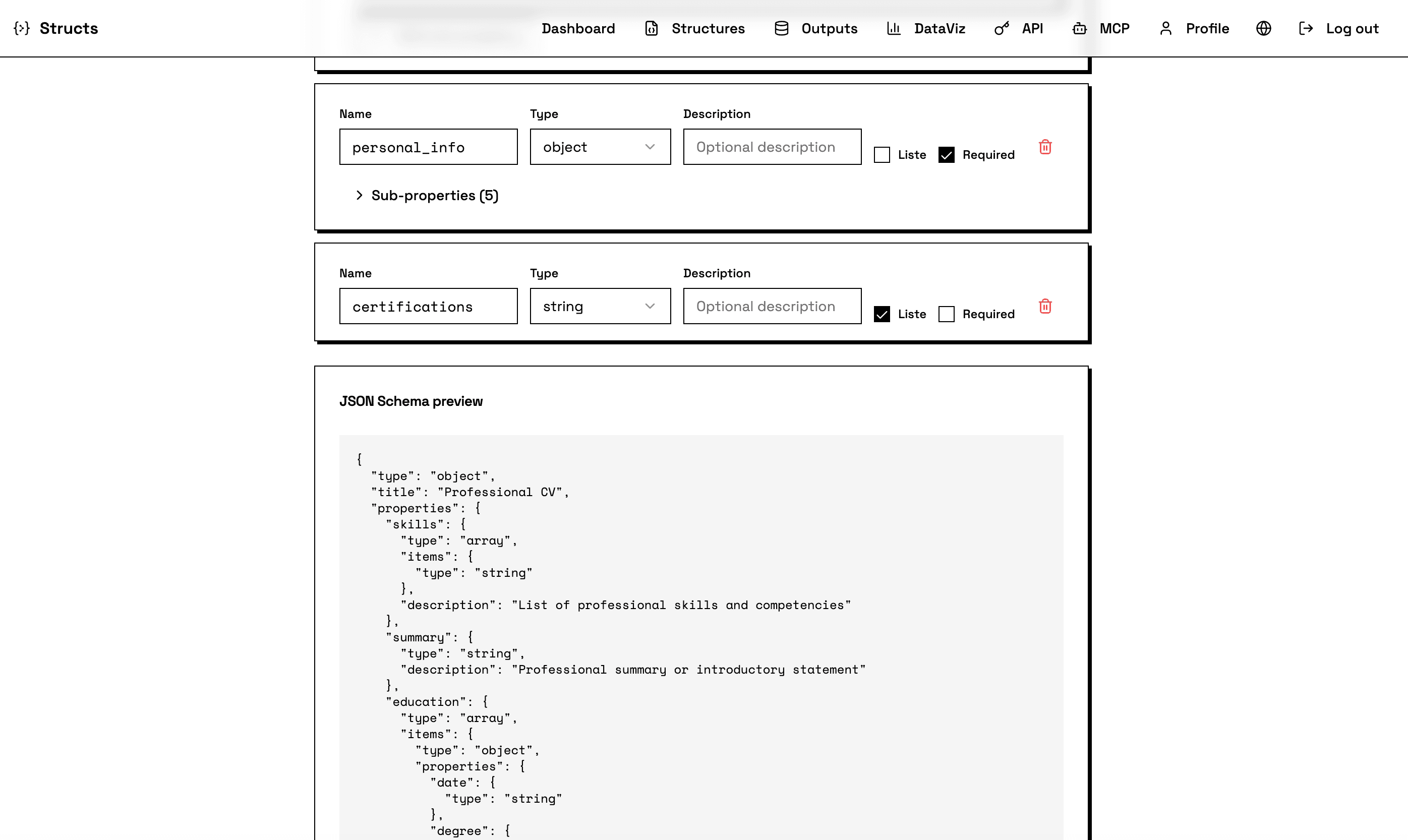Expand Sub-properties of personal_info
Viewport: 1408px width, 840px height.
click(x=427, y=195)
